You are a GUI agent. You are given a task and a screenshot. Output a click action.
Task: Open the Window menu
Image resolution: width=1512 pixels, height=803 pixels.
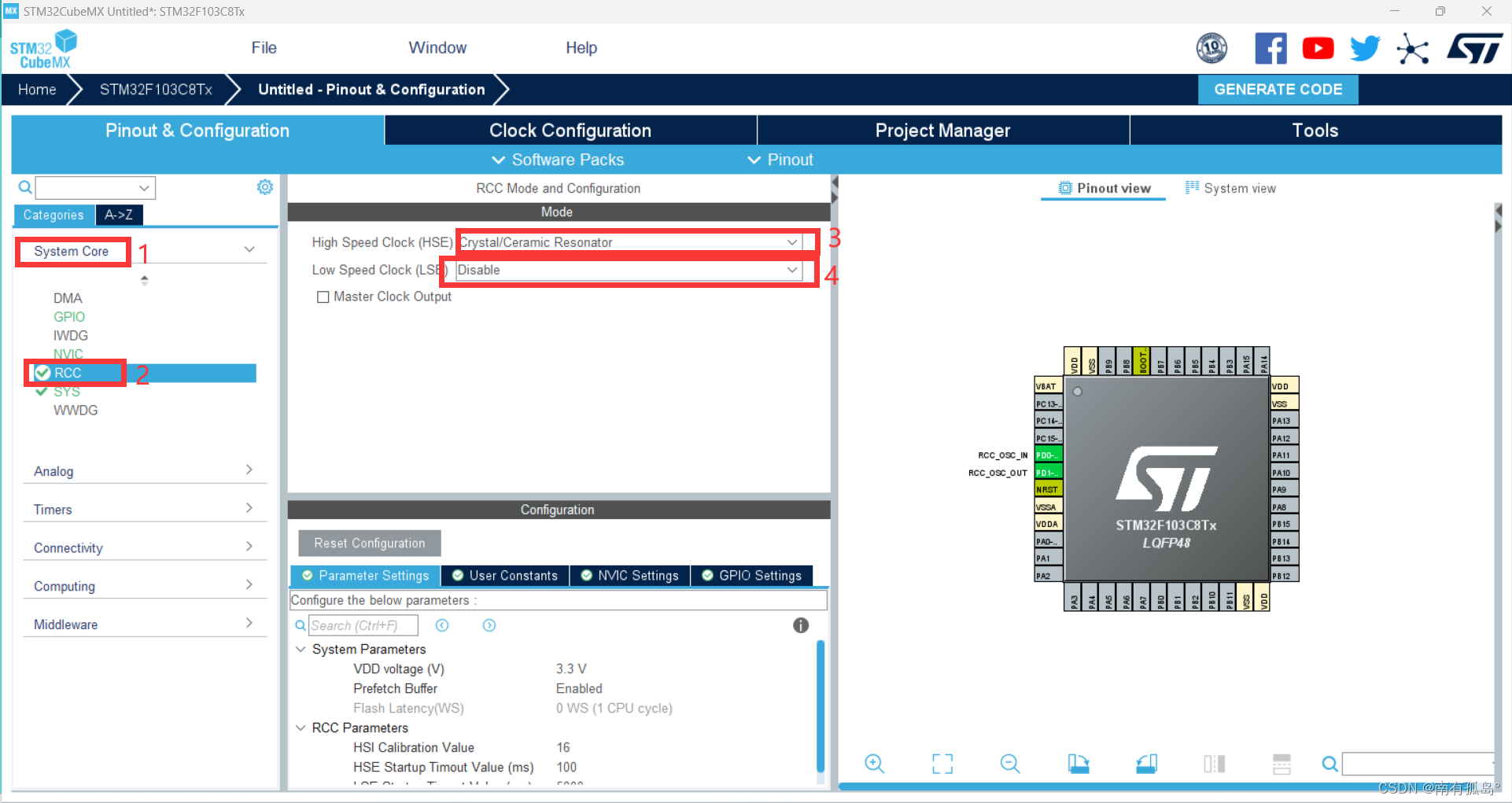coord(437,48)
